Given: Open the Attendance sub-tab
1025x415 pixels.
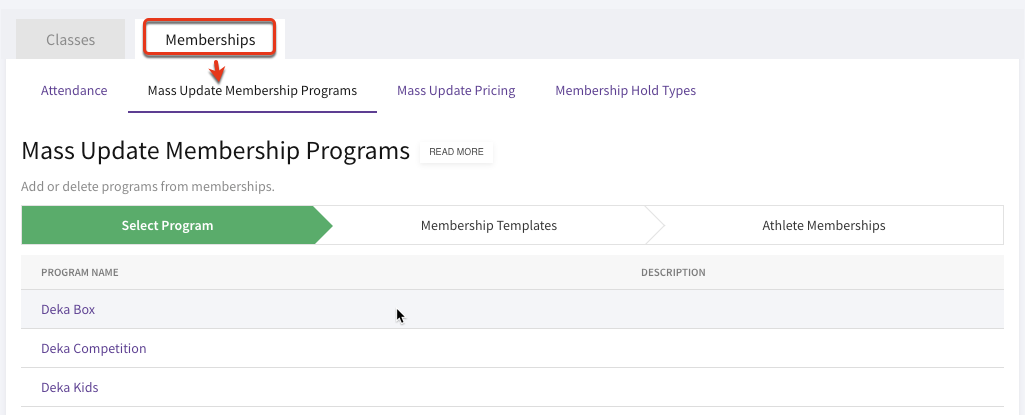Looking at the screenshot, I should pyautogui.click(x=74, y=91).
